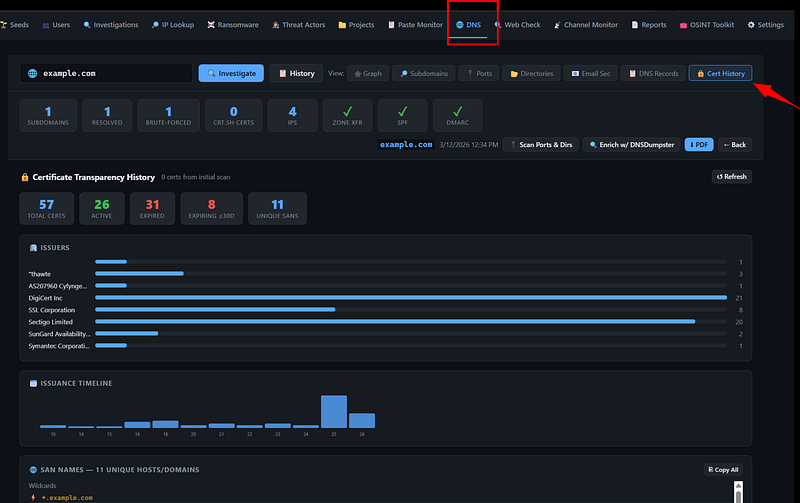800x503 pixels.
Task: Click the CRT.SH Certs stat card
Action: (234, 115)
